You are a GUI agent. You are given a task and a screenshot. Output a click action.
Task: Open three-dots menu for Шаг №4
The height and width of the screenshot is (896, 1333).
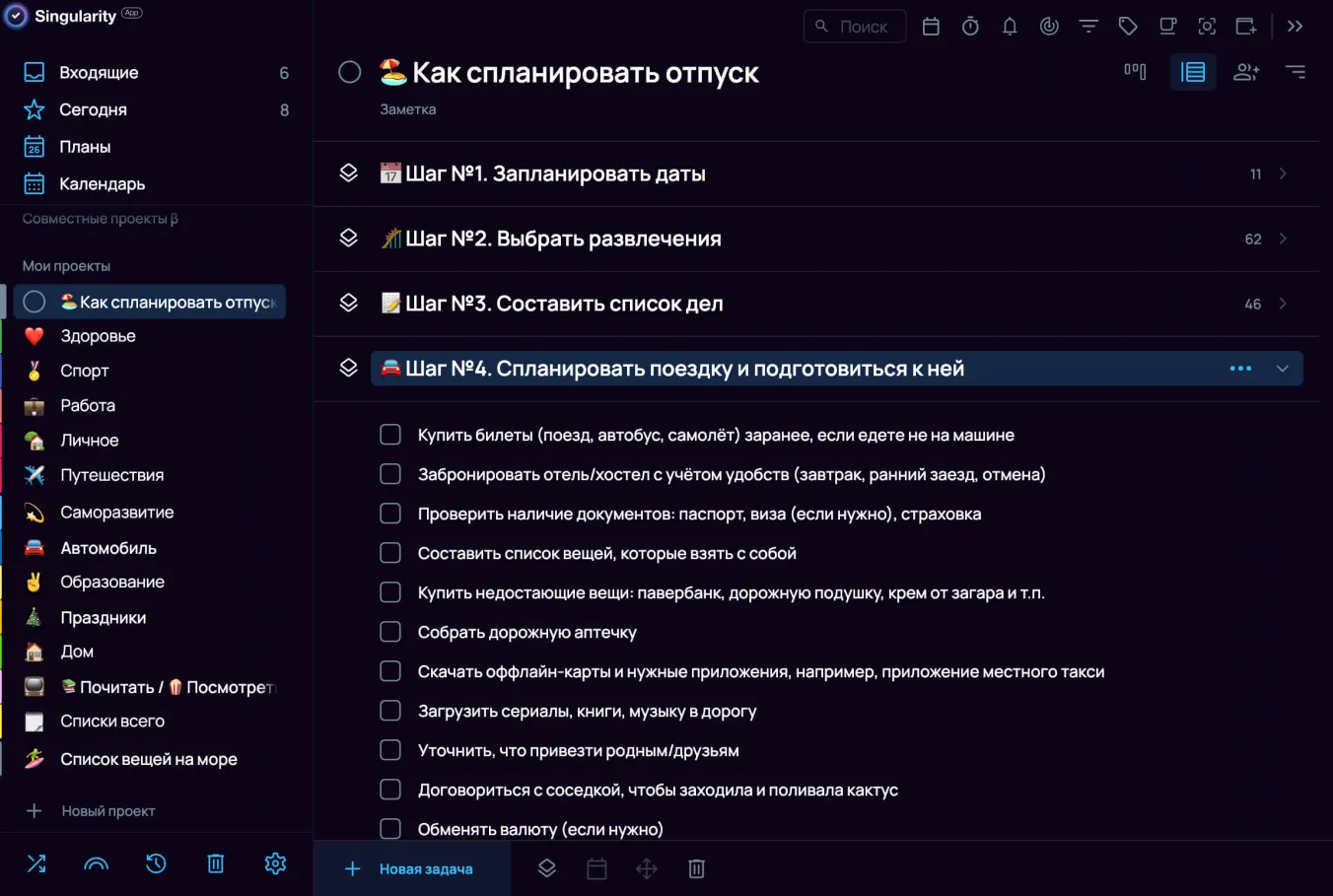1240,369
